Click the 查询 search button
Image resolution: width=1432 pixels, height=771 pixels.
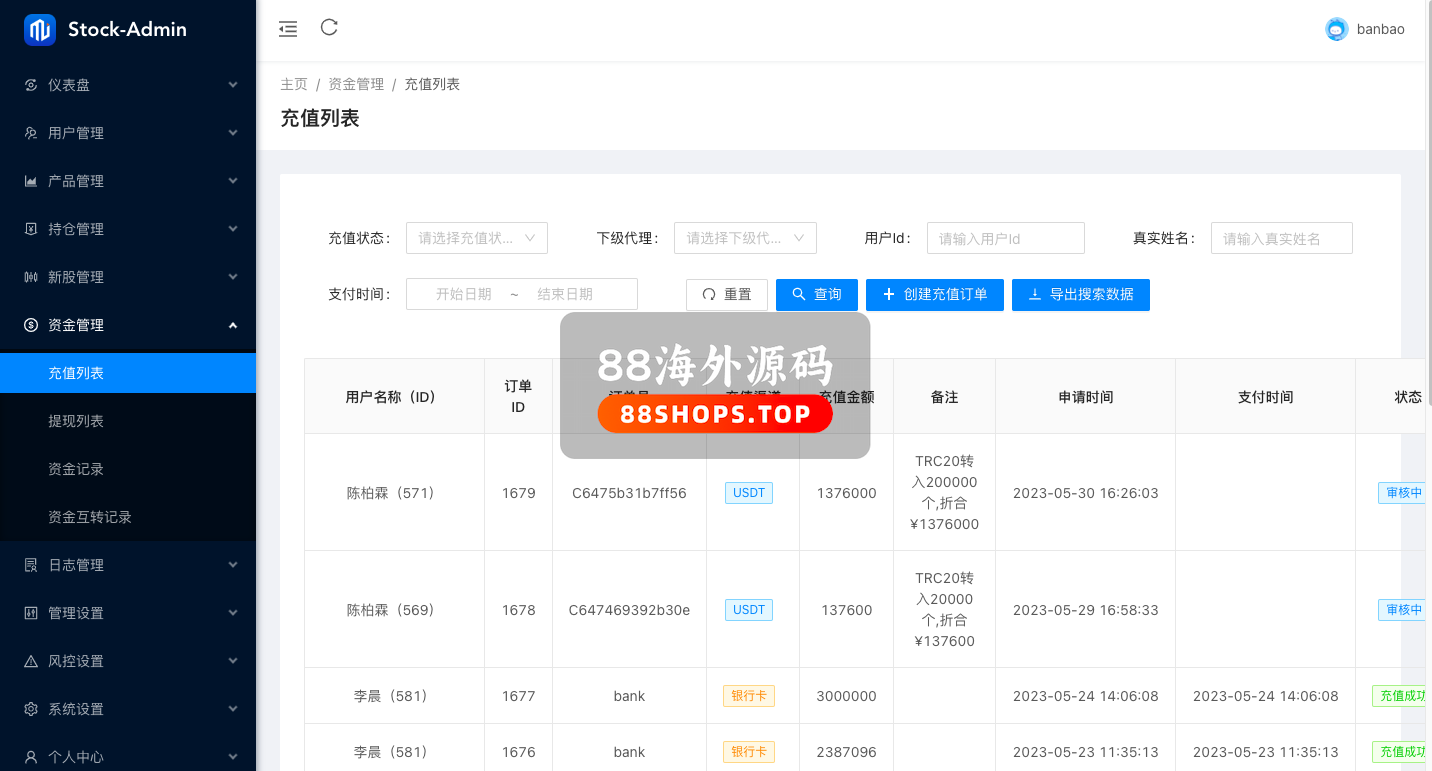[817, 295]
